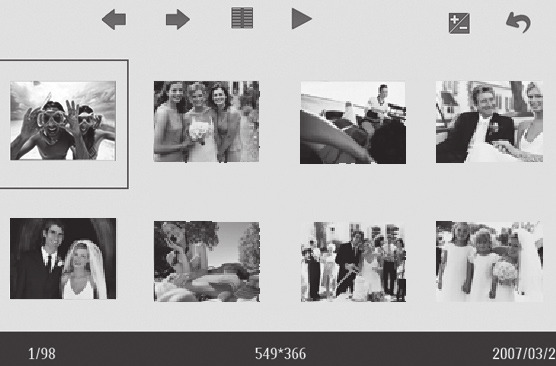This screenshot has width=556, height=366.
Task: Start slideshow with the play triangle
Action: [x=302, y=19]
